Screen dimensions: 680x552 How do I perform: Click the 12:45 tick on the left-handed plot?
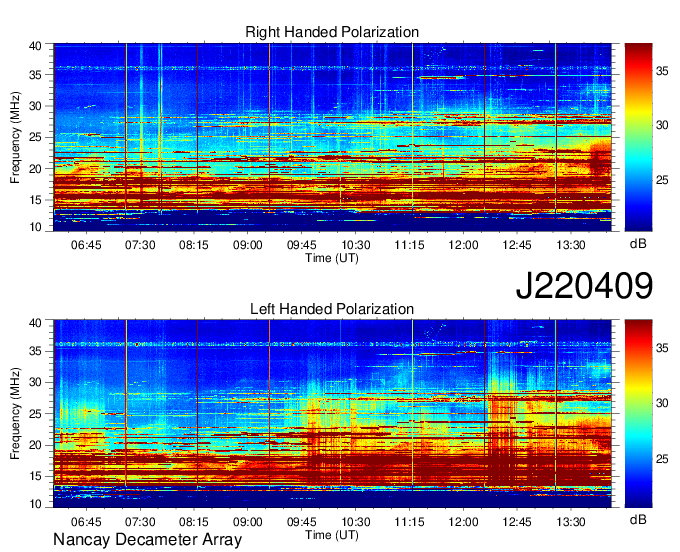pos(517,522)
